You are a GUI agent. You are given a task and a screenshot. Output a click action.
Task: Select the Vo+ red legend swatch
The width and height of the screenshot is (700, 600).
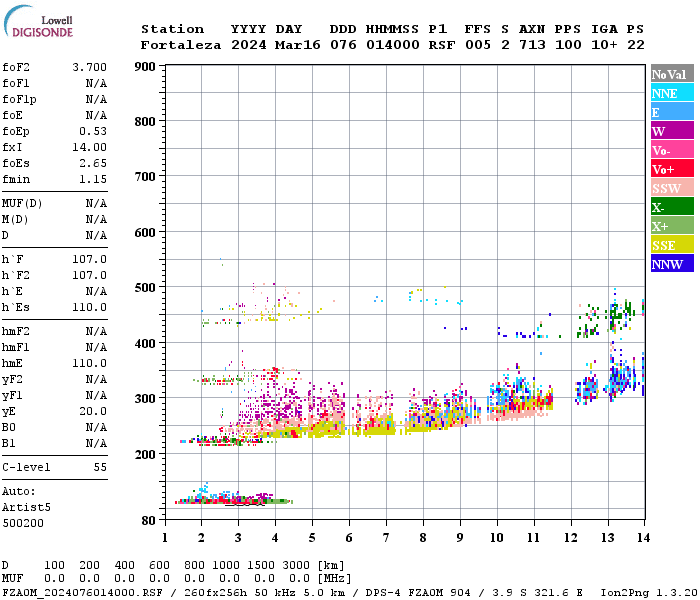[672, 169]
